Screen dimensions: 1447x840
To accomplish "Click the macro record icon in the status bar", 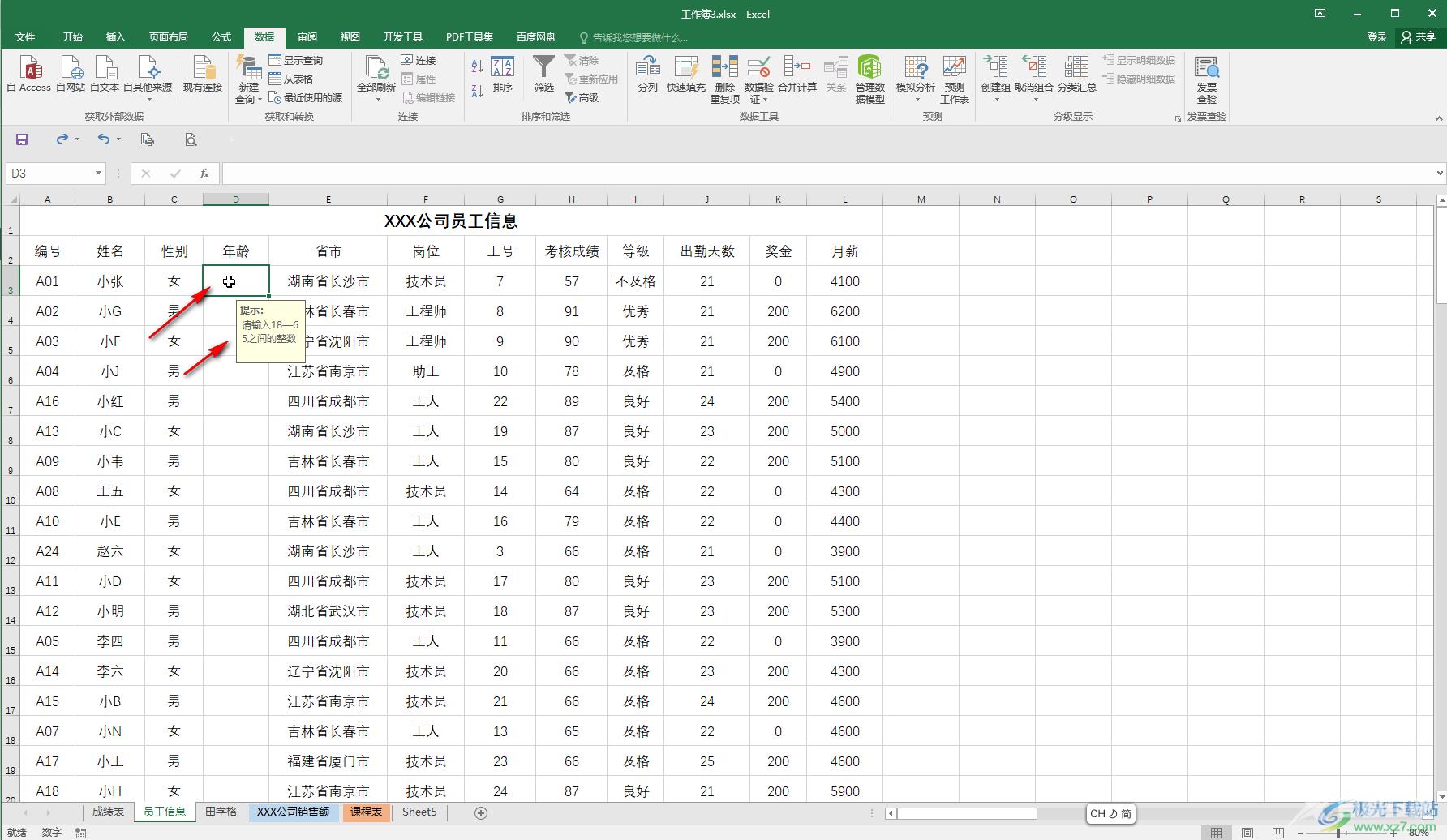I will coord(81,833).
